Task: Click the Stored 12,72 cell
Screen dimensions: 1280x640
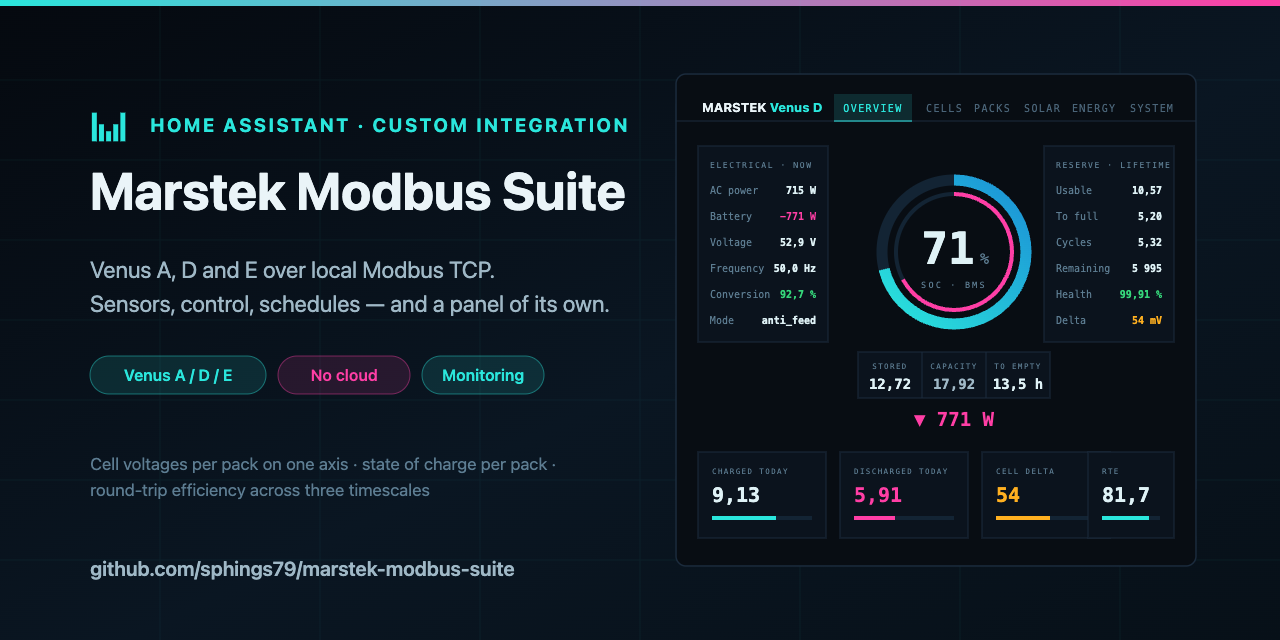Action: coord(890,375)
